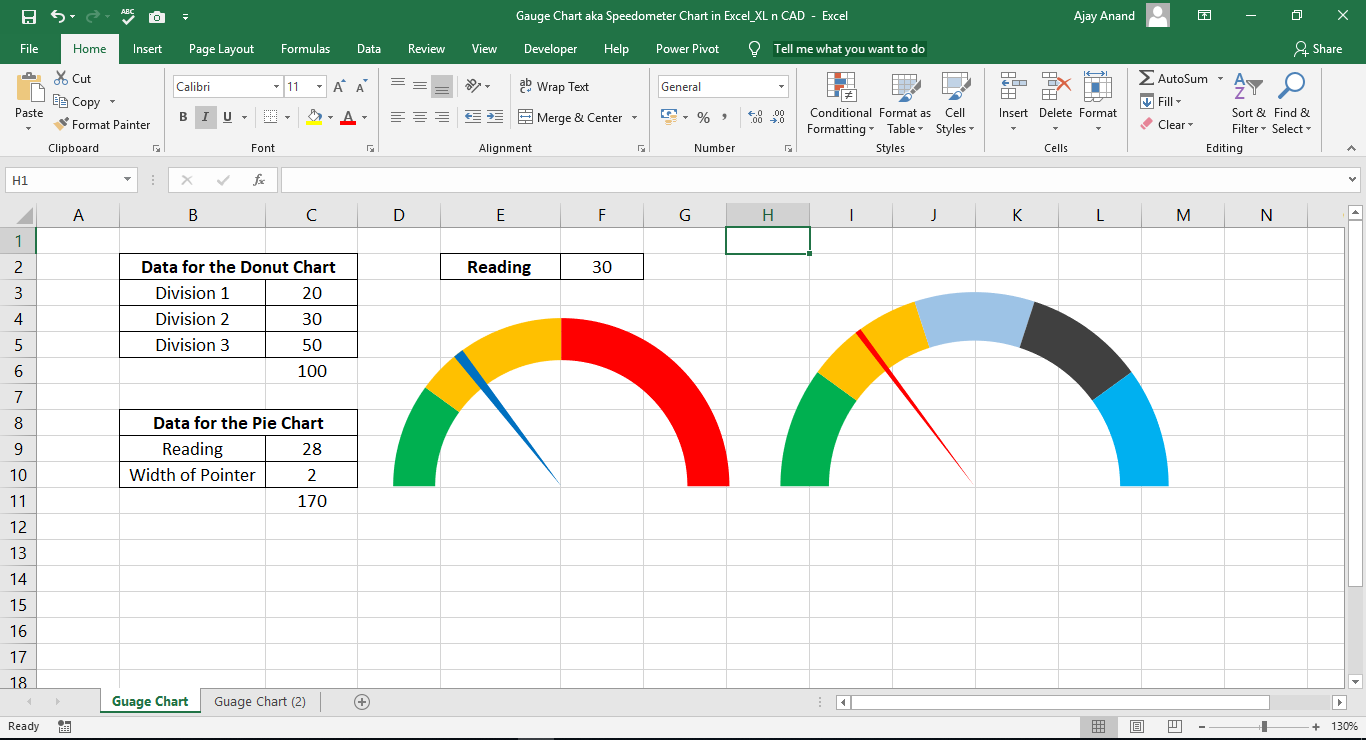Click the Paste clipboard icon

click(x=29, y=88)
